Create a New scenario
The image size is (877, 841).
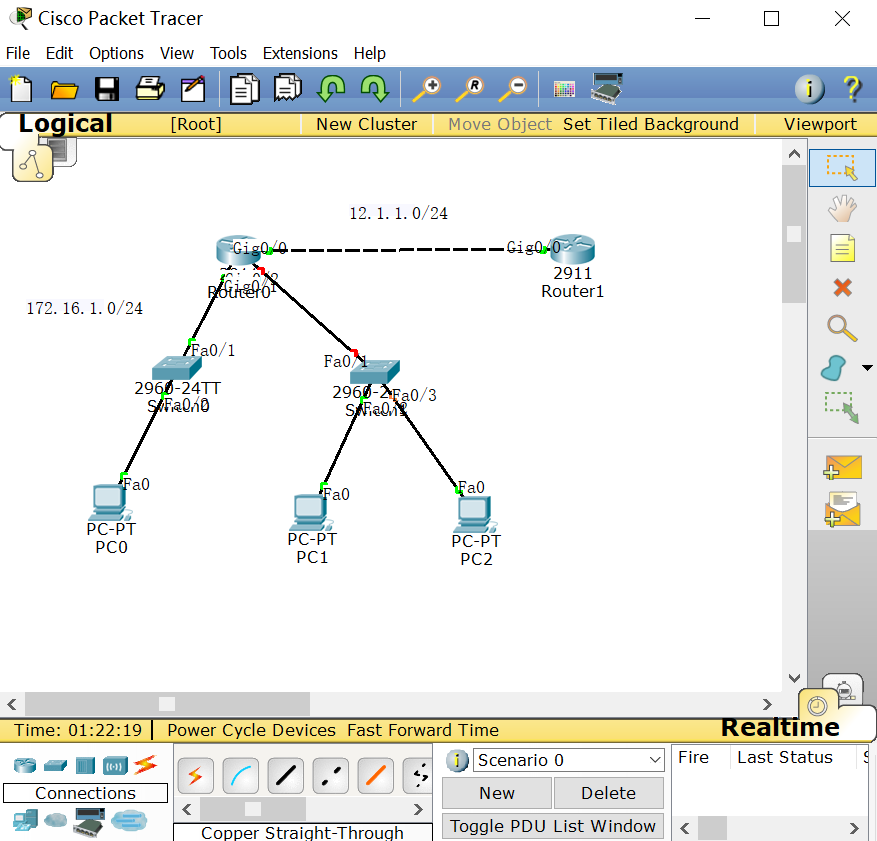[497, 793]
